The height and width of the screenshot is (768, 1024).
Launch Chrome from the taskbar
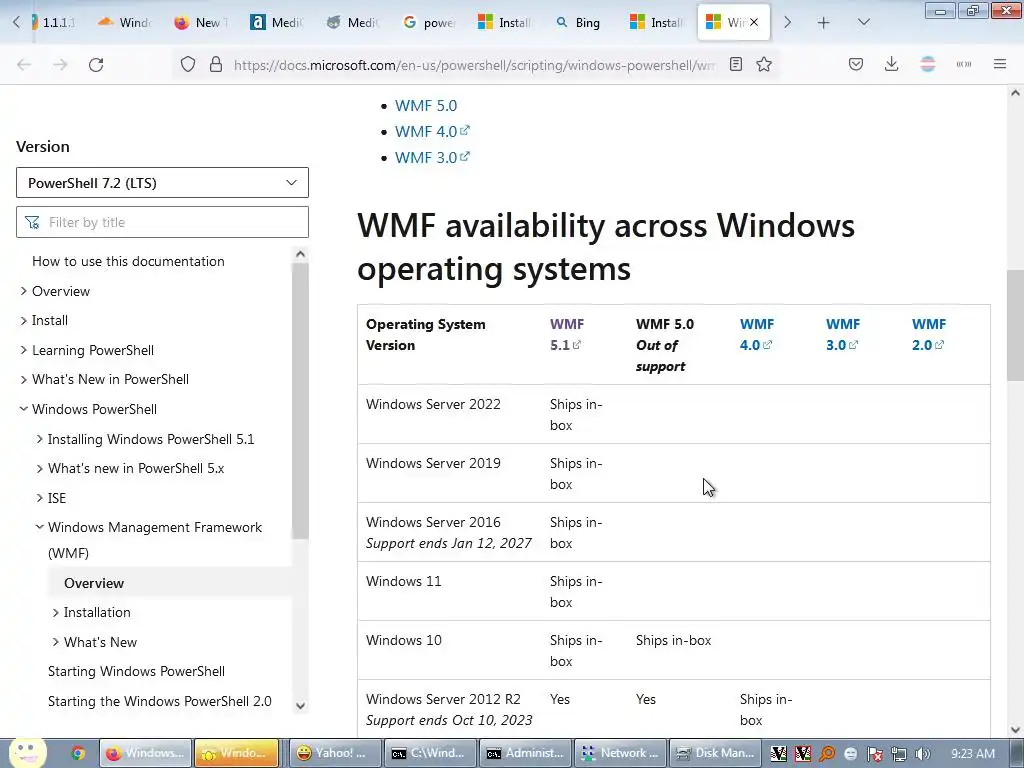click(78, 753)
